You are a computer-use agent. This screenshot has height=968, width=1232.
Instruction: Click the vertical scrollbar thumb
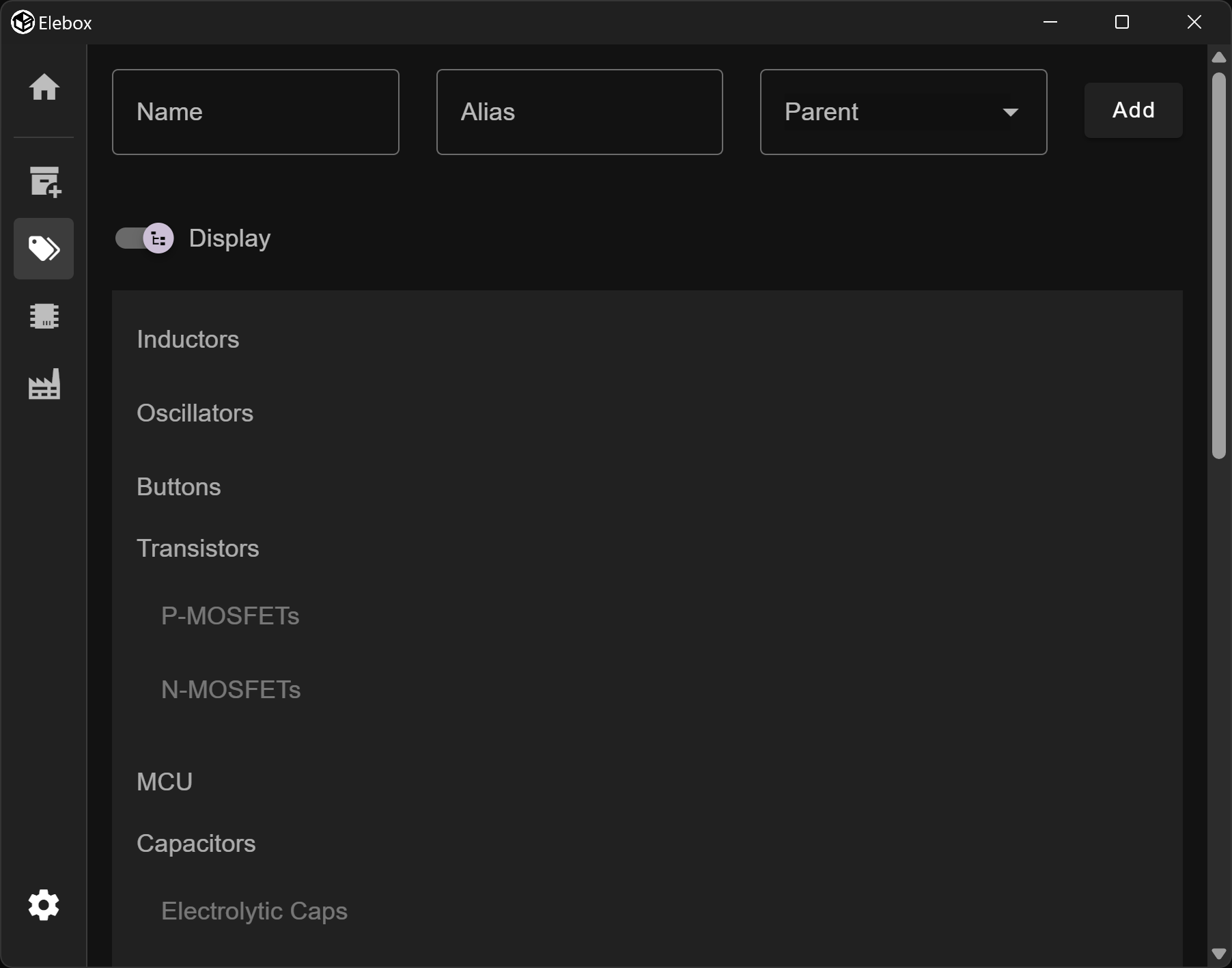click(x=1218, y=266)
